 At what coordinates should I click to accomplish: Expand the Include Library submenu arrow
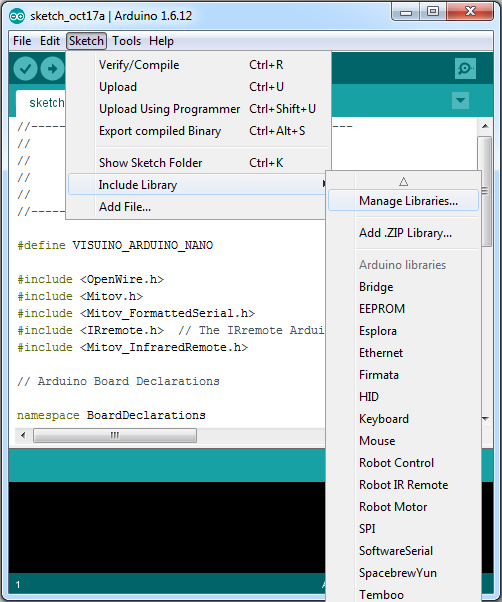point(324,184)
